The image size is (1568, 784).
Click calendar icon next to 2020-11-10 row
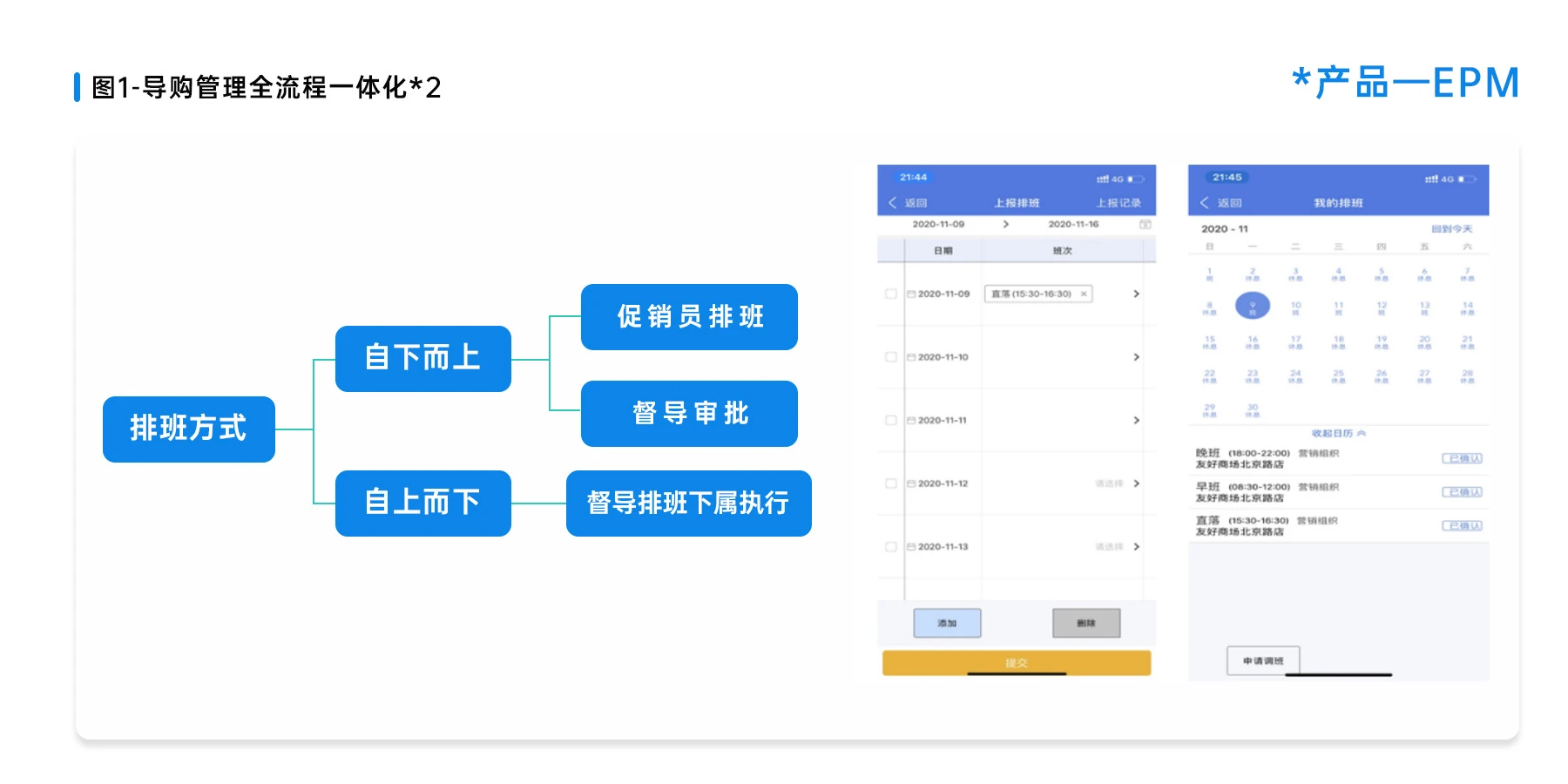click(x=911, y=357)
